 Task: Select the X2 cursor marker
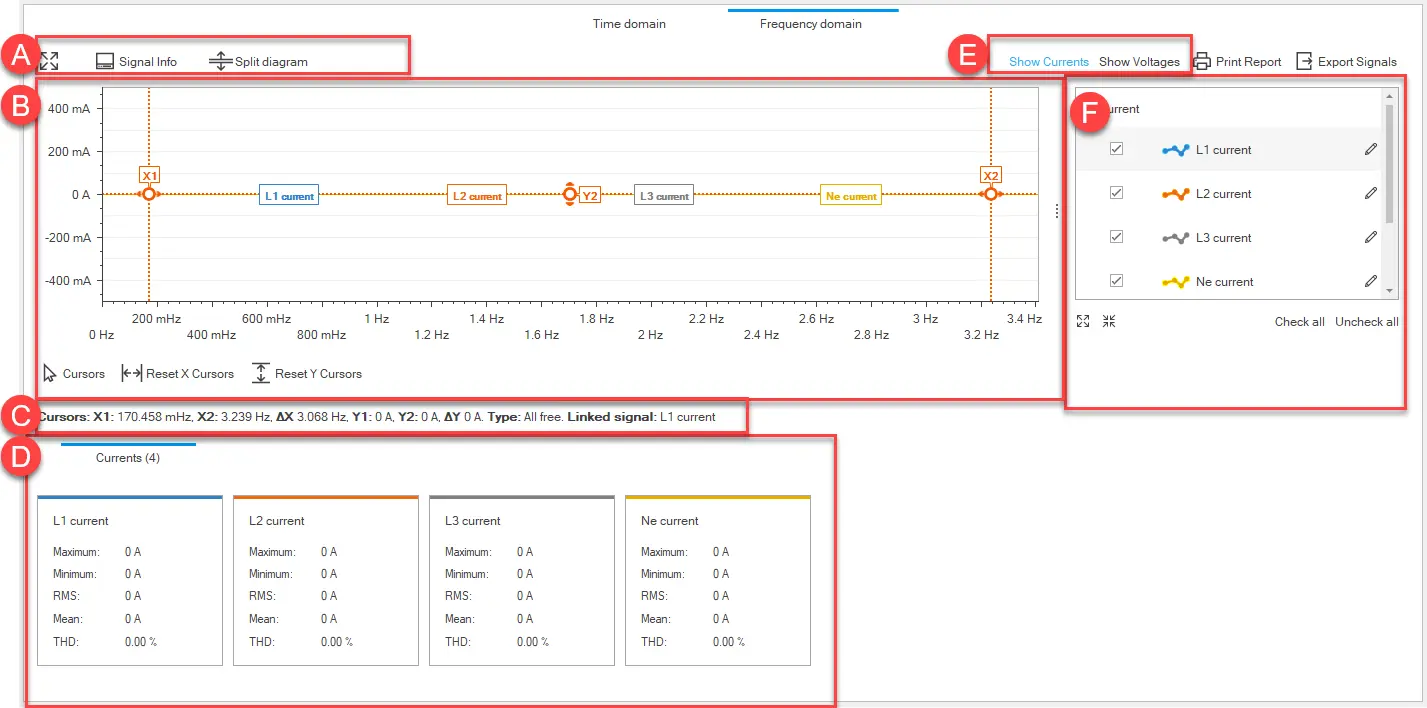(990, 194)
